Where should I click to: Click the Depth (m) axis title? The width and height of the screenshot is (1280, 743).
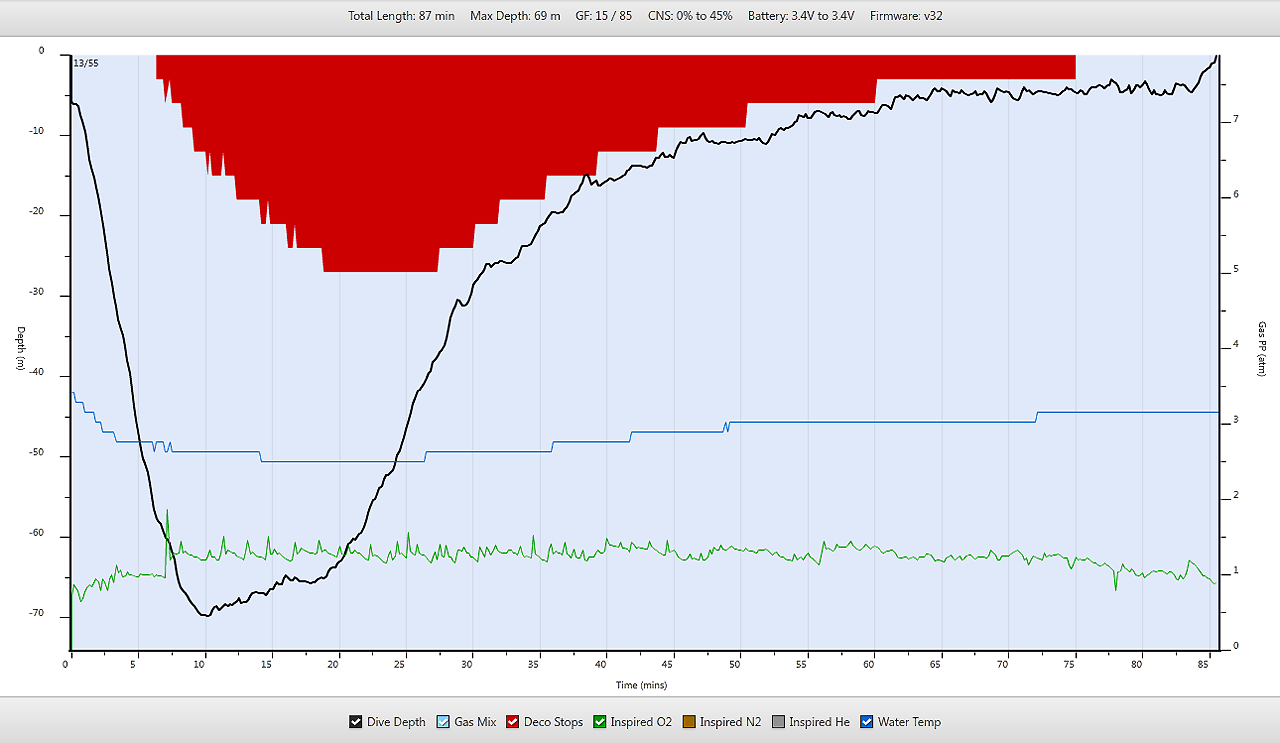[x=18, y=349]
